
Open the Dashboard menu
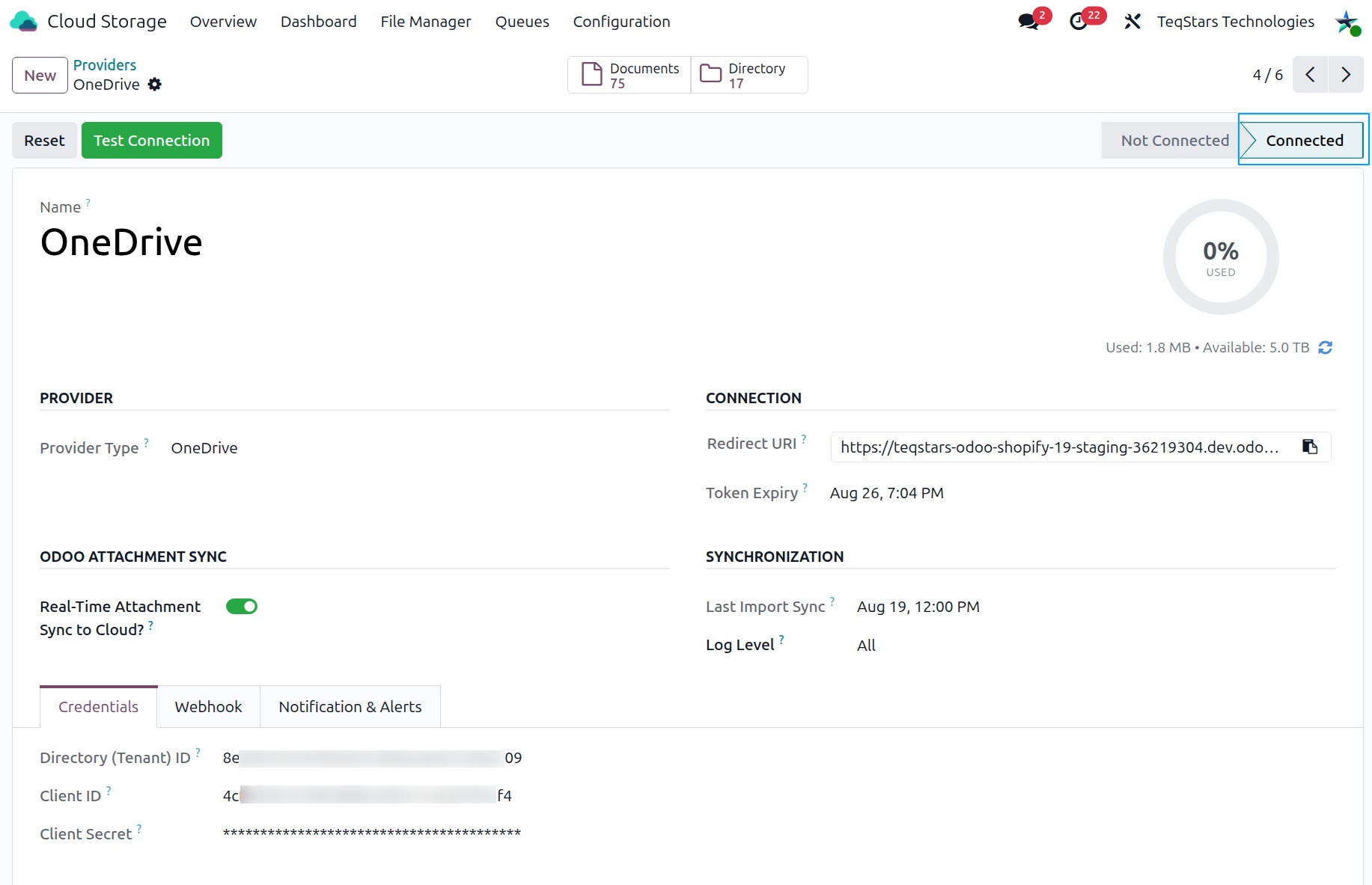pos(319,22)
